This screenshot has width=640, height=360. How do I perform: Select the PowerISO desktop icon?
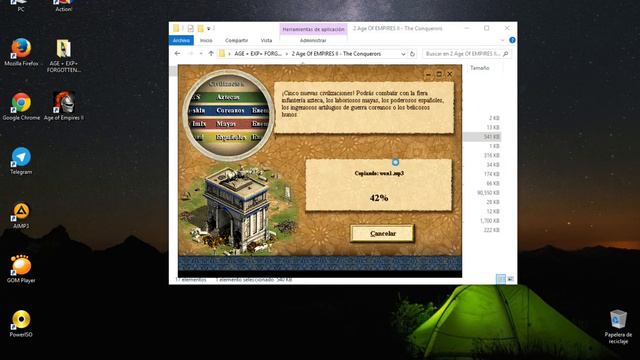click(x=21, y=323)
